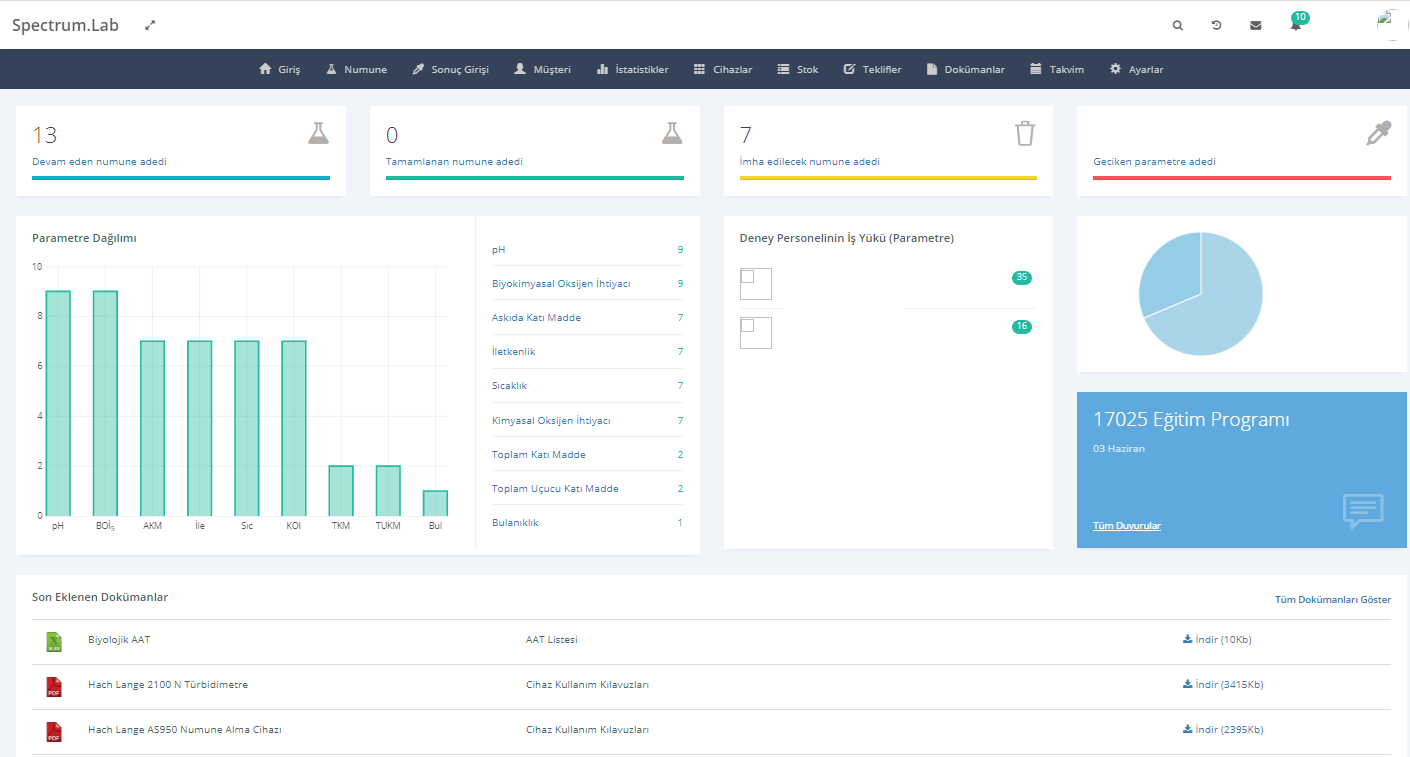The height and width of the screenshot is (757, 1410).
Task: Toggle fullscreen with the expand arrows icon
Action: [150, 25]
